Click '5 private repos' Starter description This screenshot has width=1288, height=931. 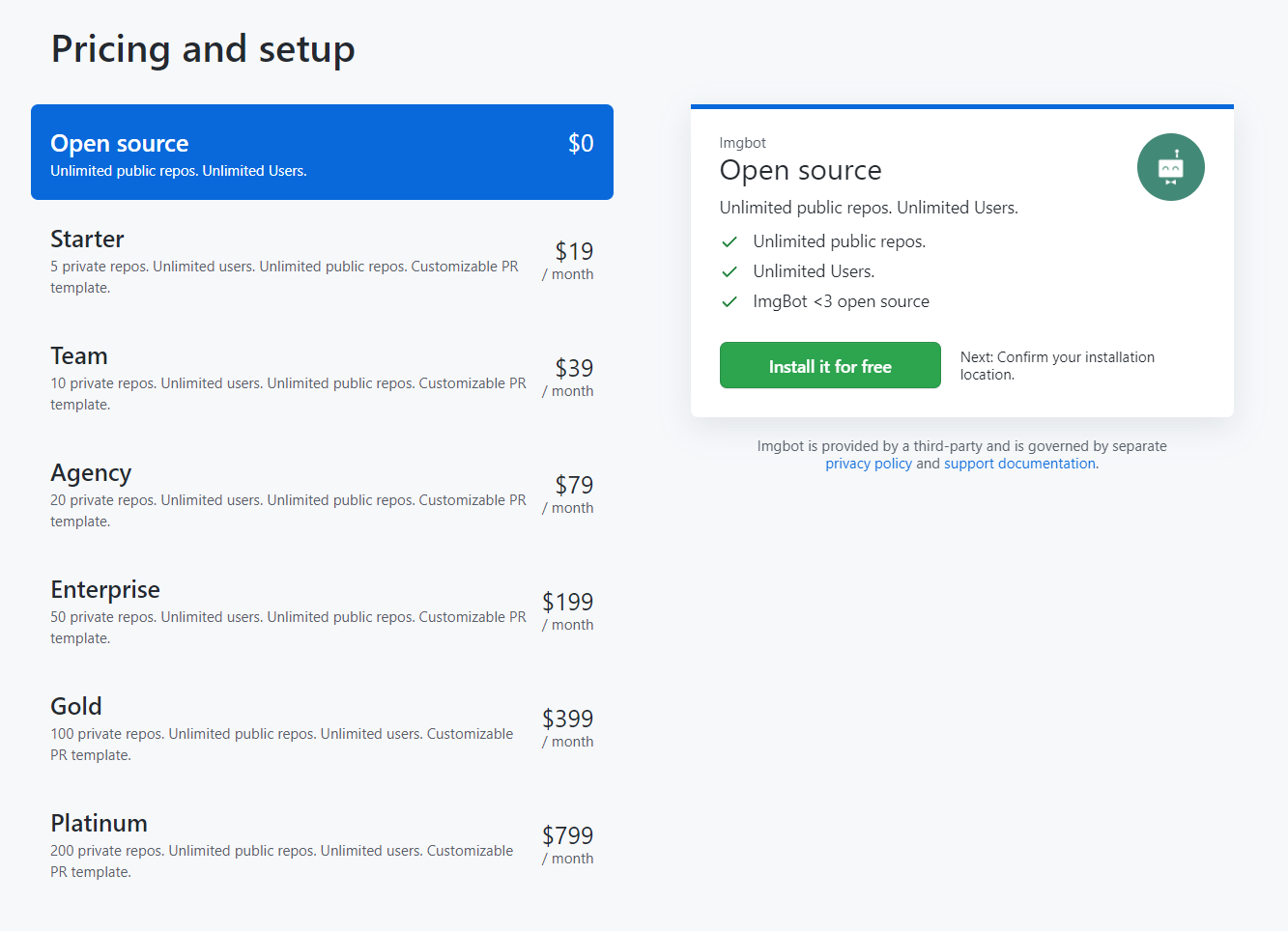coord(285,277)
